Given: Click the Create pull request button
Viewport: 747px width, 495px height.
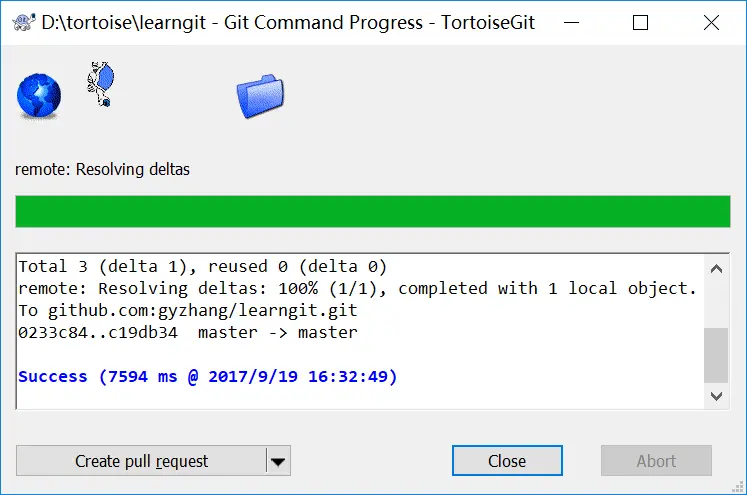Looking at the screenshot, I should click(x=141, y=461).
